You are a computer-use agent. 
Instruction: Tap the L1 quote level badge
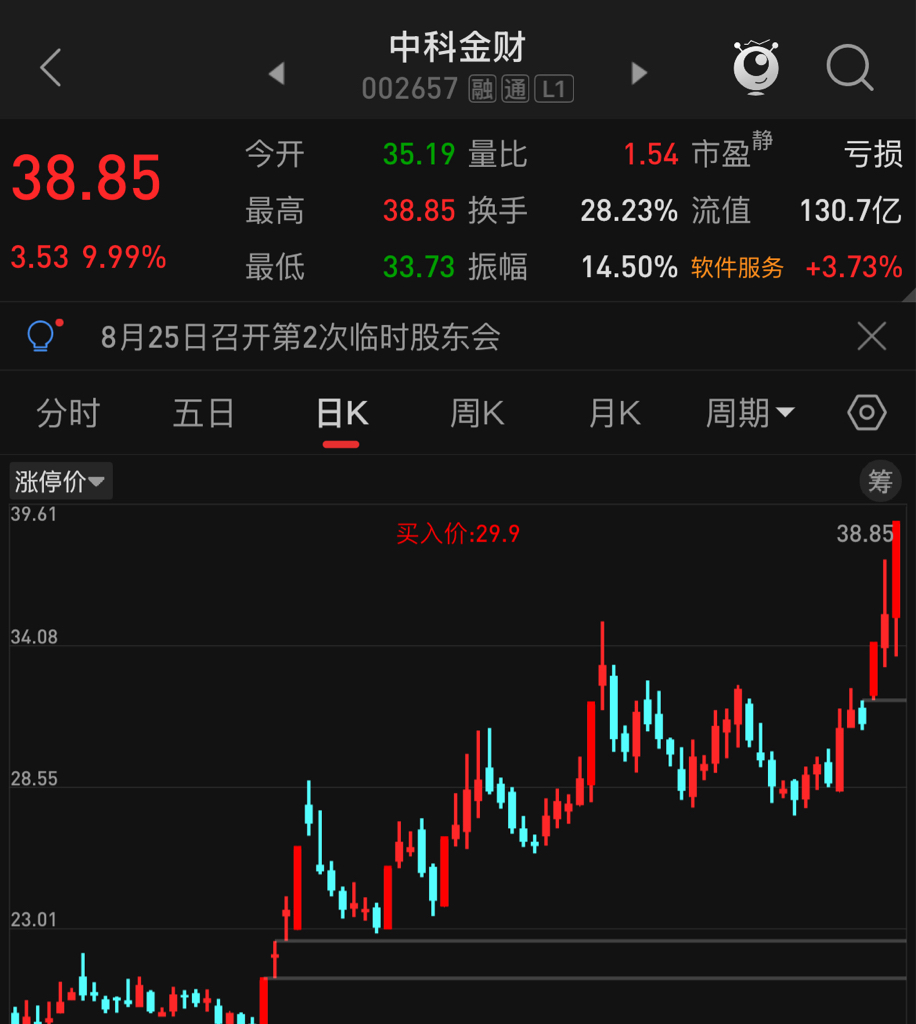(554, 89)
